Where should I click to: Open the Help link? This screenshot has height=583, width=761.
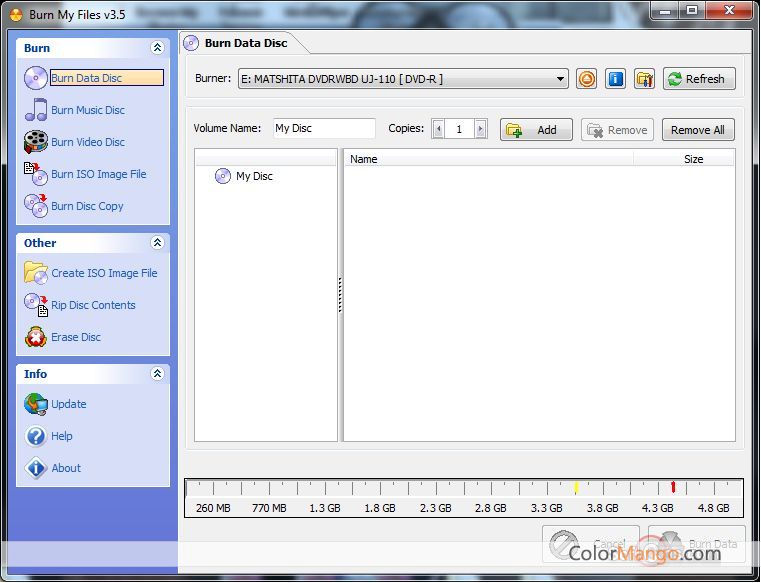click(x=62, y=436)
